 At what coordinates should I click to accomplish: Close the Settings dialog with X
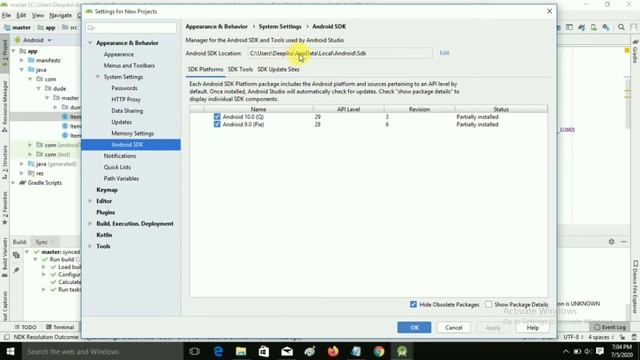[549, 11]
